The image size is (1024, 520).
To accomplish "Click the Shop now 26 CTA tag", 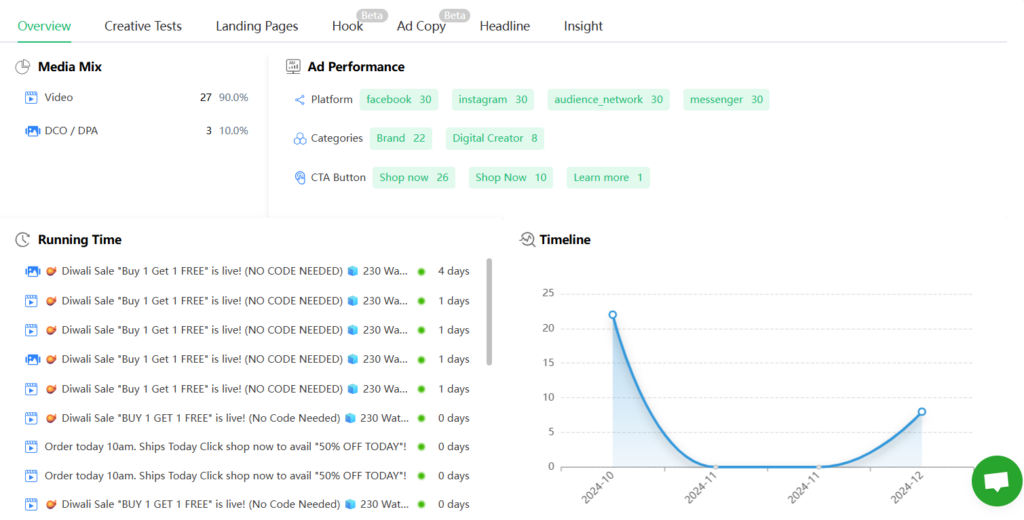I will point(414,178).
